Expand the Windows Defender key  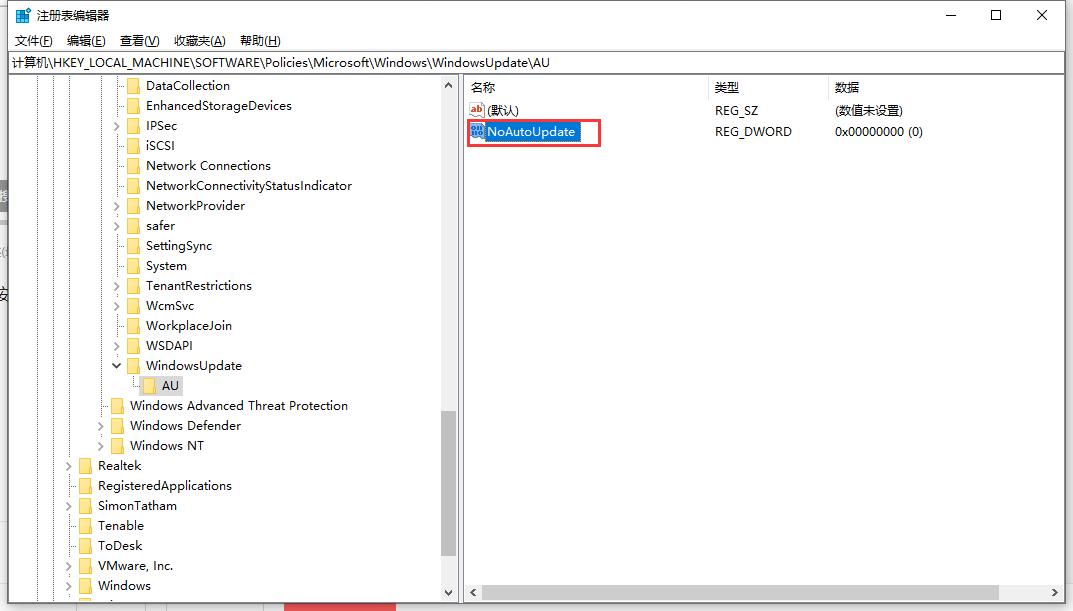point(101,426)
